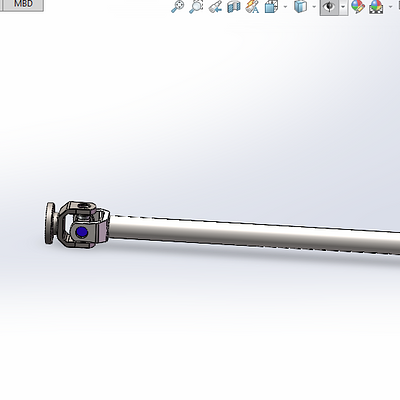Expand the View Orientation dropdown arrow

pyautogui.click(x=285, y=7)
